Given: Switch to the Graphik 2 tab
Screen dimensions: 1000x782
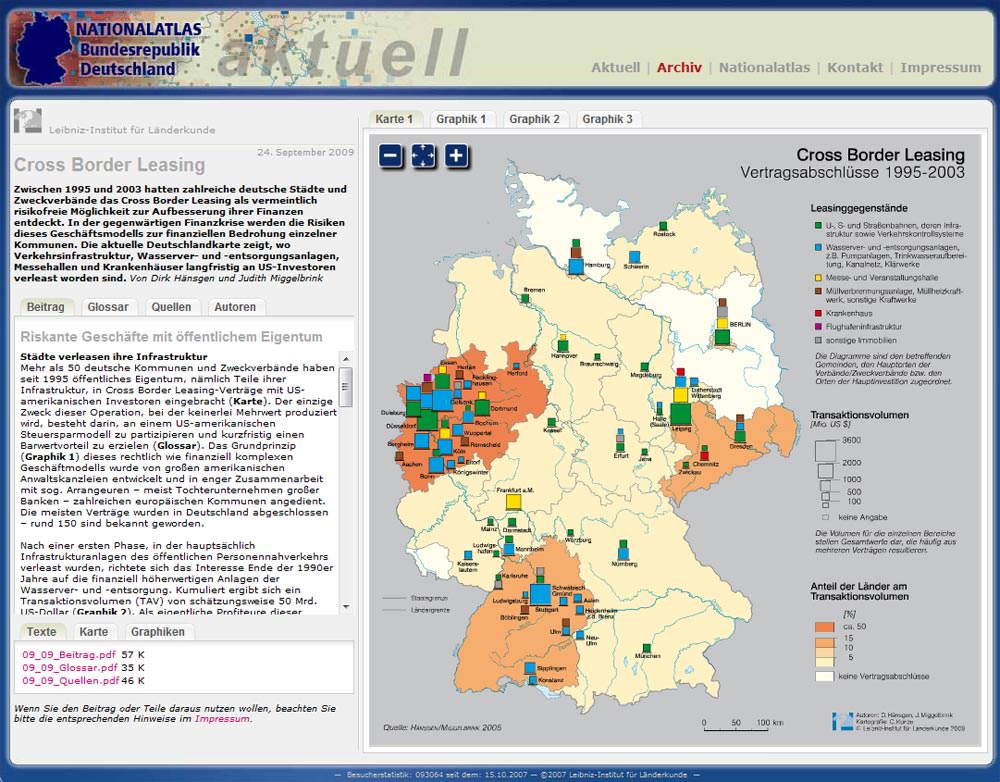Looking at the screenshot, I should pos(534,119).
